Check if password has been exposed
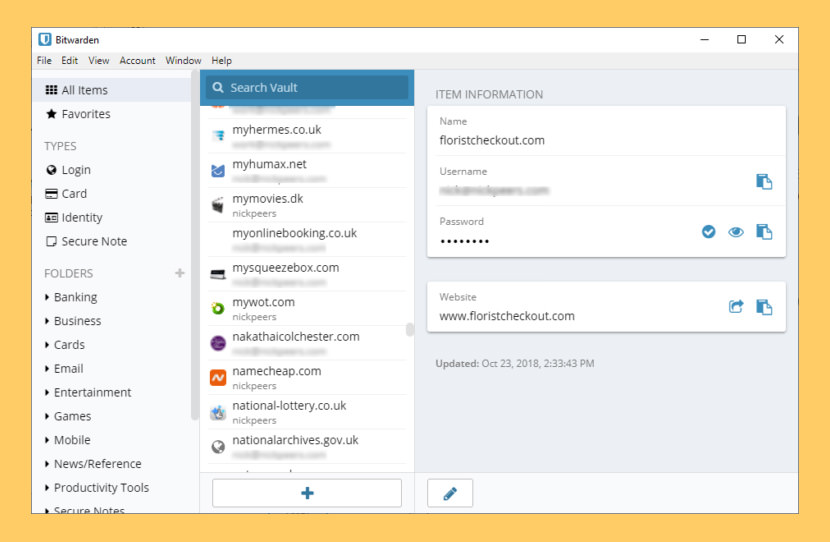830x542 pixels. point(708,231)
